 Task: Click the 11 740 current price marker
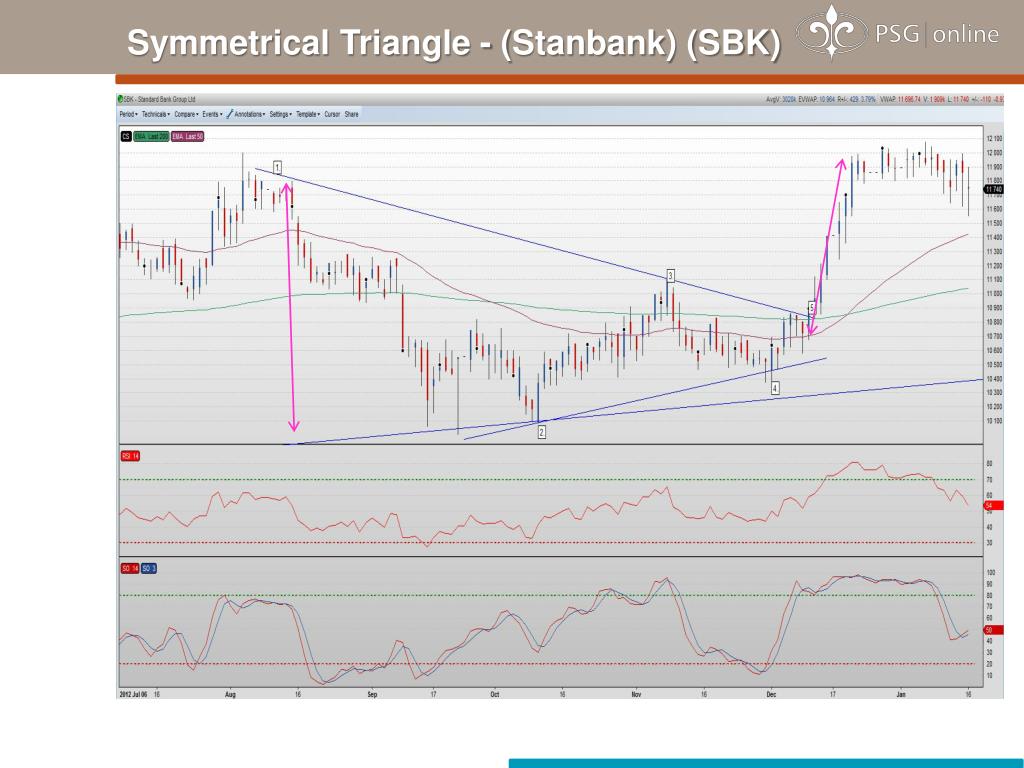(993, 189)
